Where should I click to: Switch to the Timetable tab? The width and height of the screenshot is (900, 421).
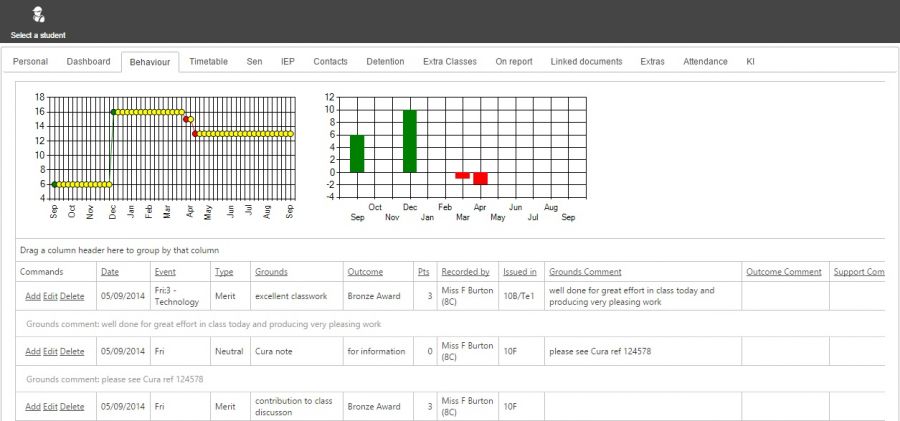[208, 61]
